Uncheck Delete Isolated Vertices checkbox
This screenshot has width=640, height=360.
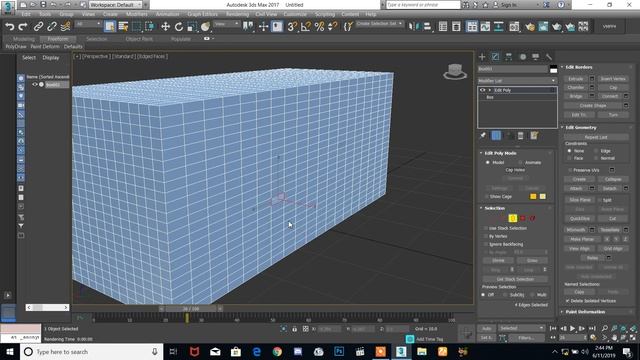pyautogui.click(x=568, y=301)
